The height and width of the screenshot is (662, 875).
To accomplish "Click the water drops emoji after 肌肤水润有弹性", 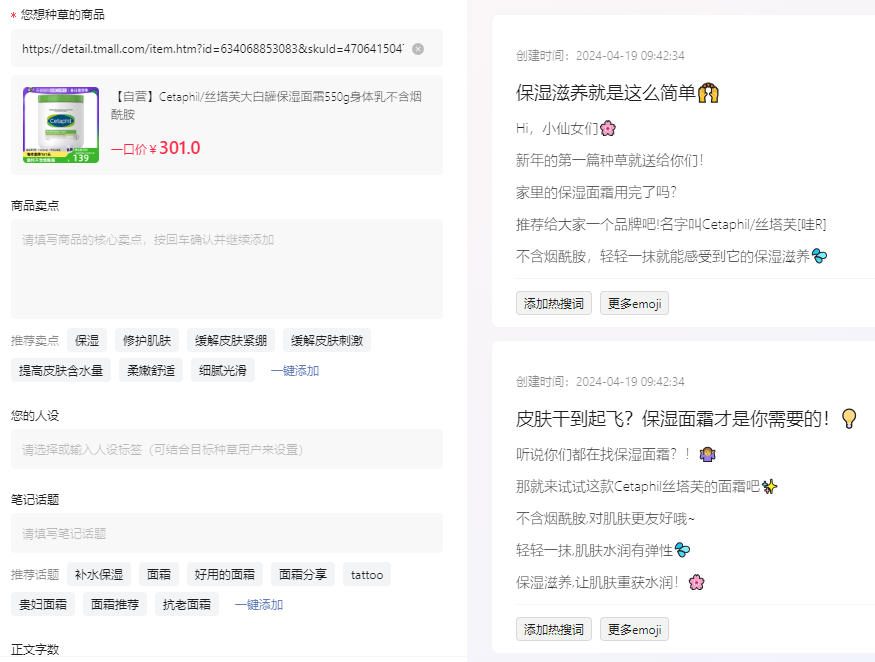I will point(682,550).
